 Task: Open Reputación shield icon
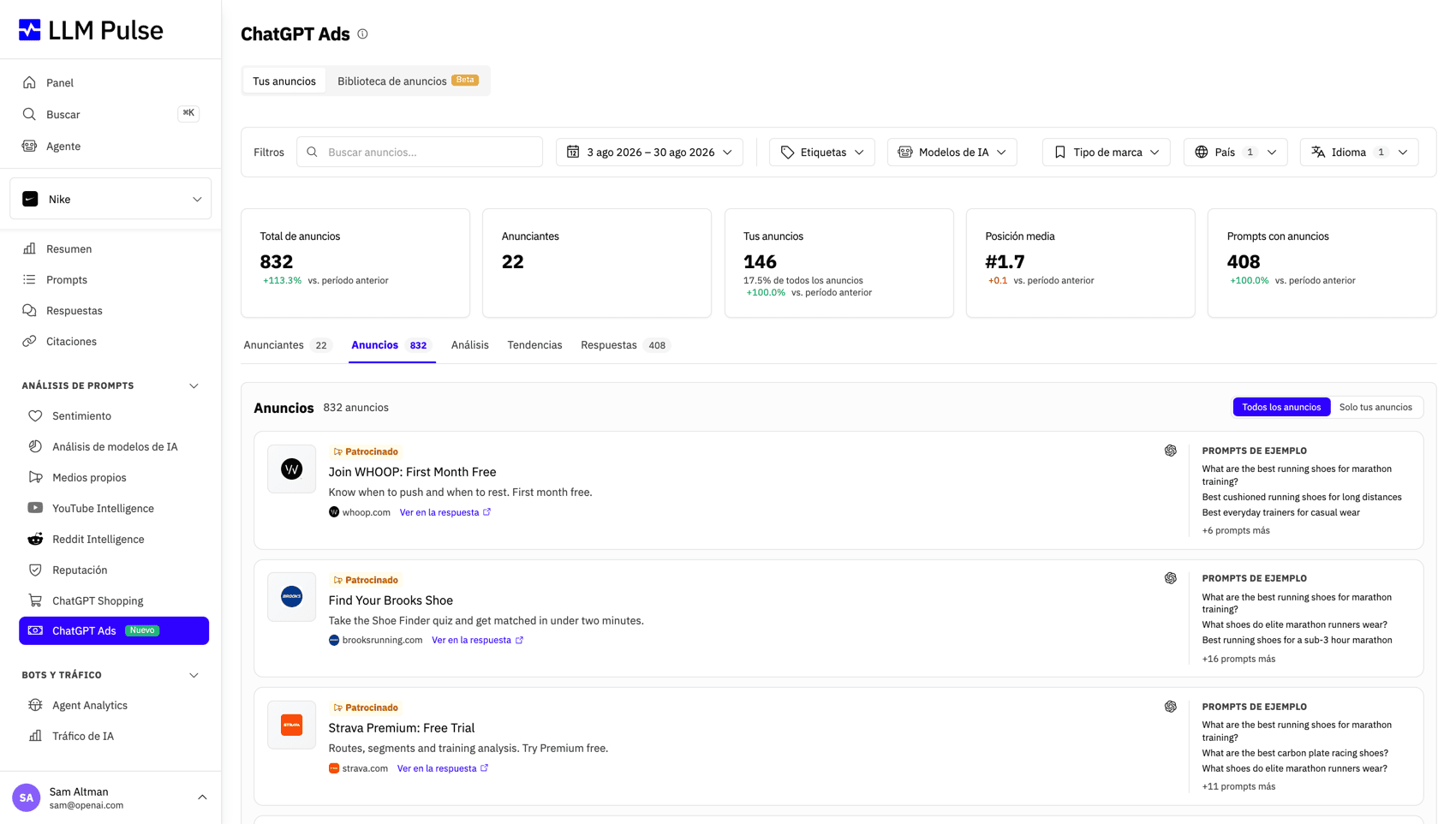pyautogui.click(x=35, y=570)
